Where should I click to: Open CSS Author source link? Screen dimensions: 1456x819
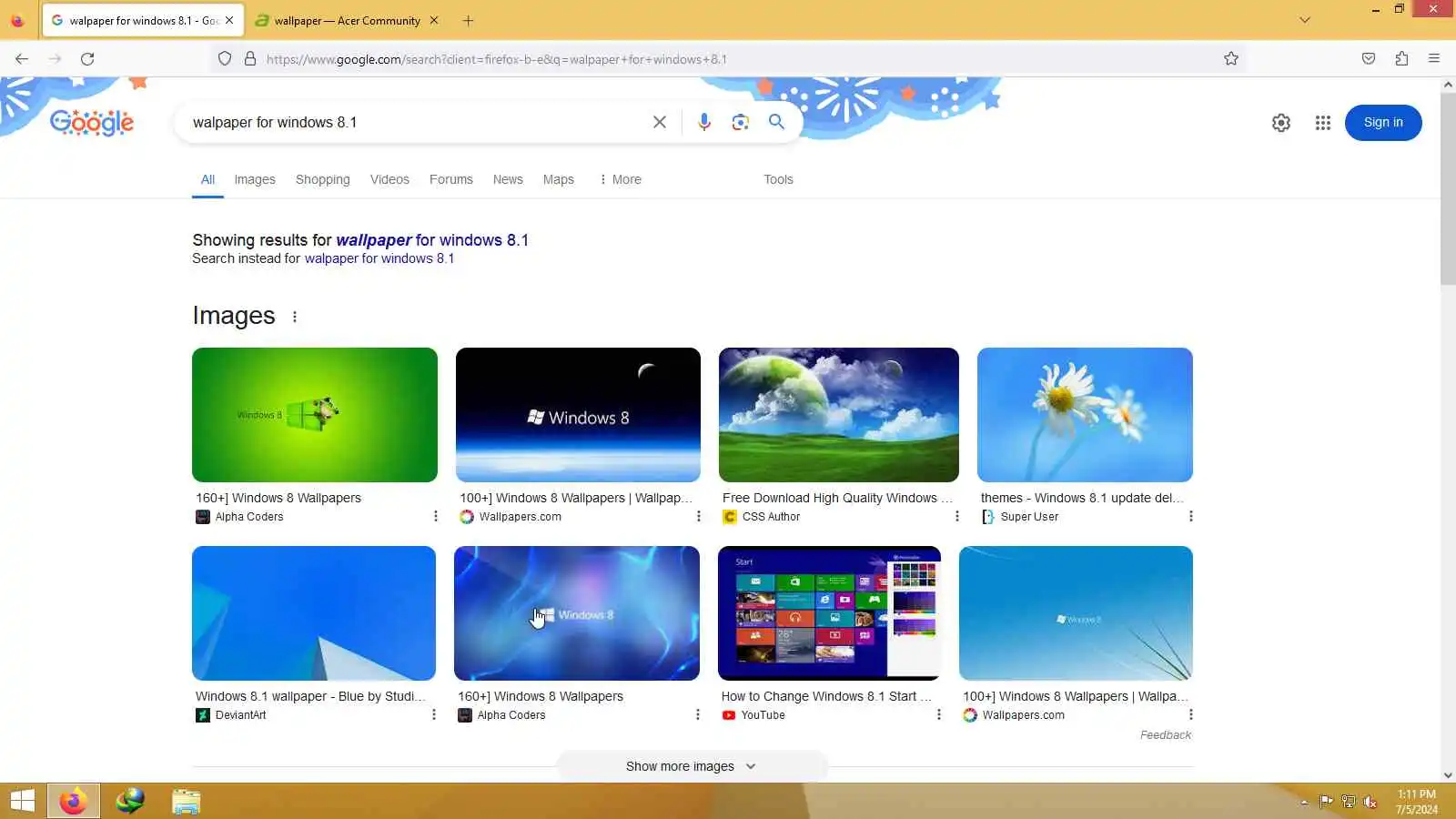coord(771,516)
